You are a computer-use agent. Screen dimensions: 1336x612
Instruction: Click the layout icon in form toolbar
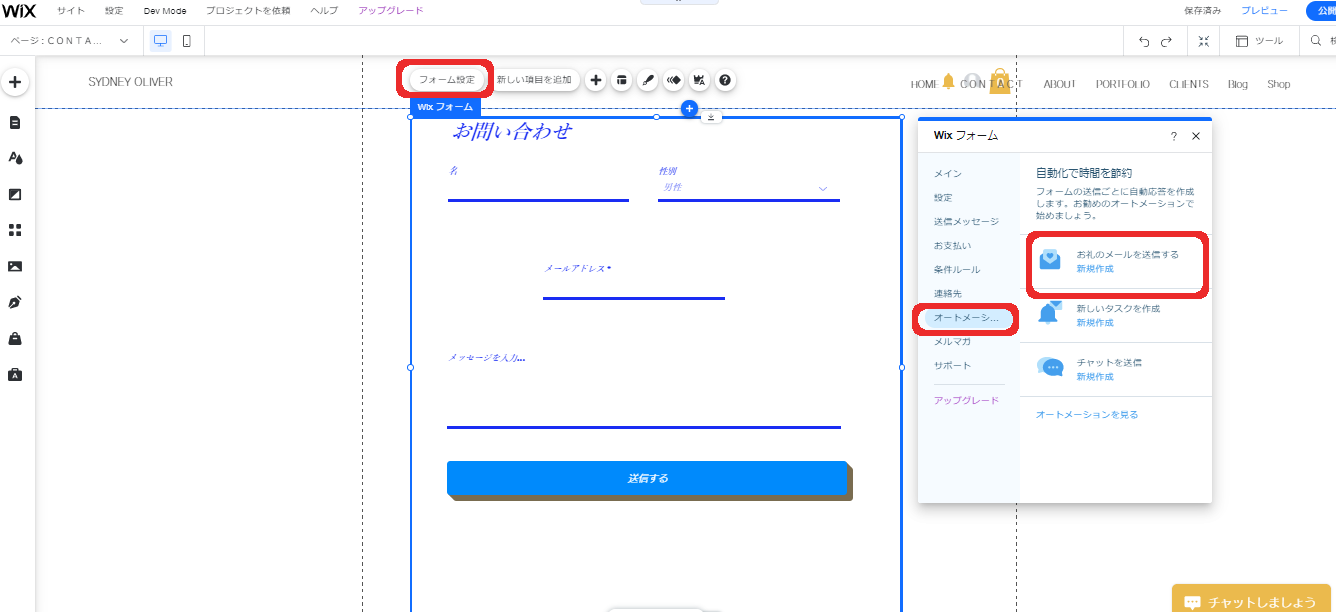tap(621, 80)
